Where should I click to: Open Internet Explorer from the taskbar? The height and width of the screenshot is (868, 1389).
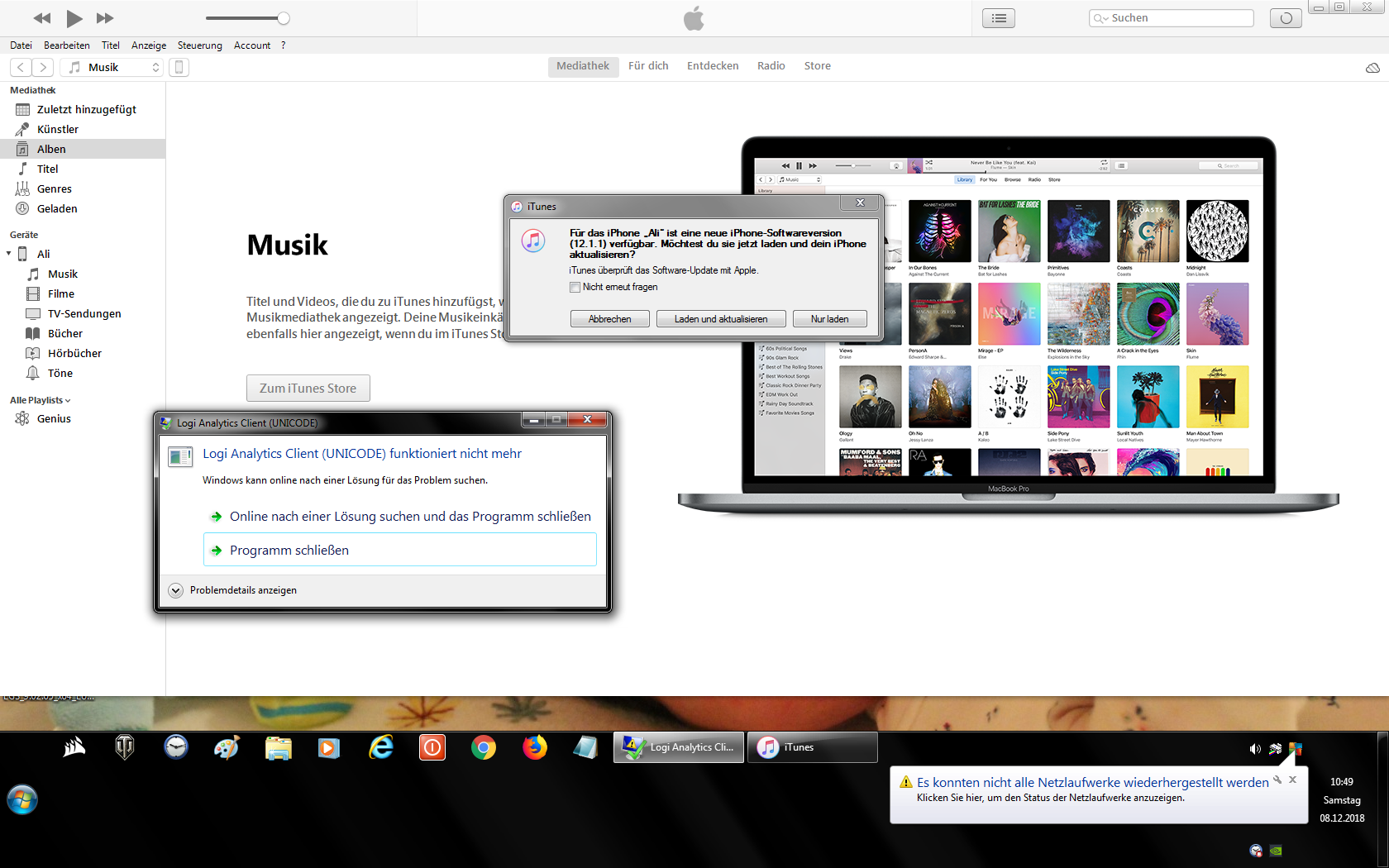coord(381,747)
